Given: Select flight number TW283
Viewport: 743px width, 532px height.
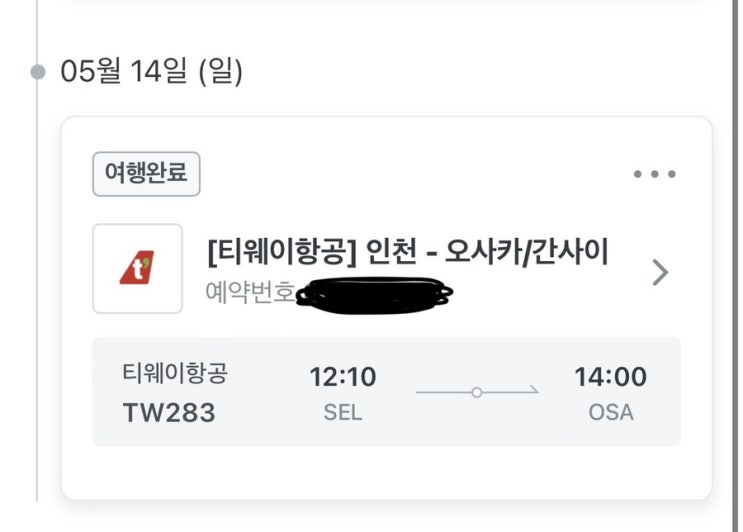Looking at the screenshot, I should click(169, 412).
